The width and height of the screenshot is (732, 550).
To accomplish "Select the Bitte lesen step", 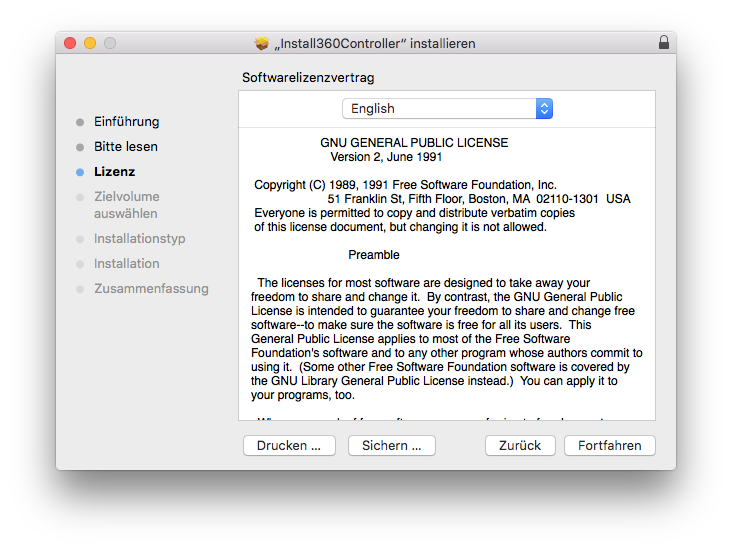I will pyautogui.click(x=125, y=147).
